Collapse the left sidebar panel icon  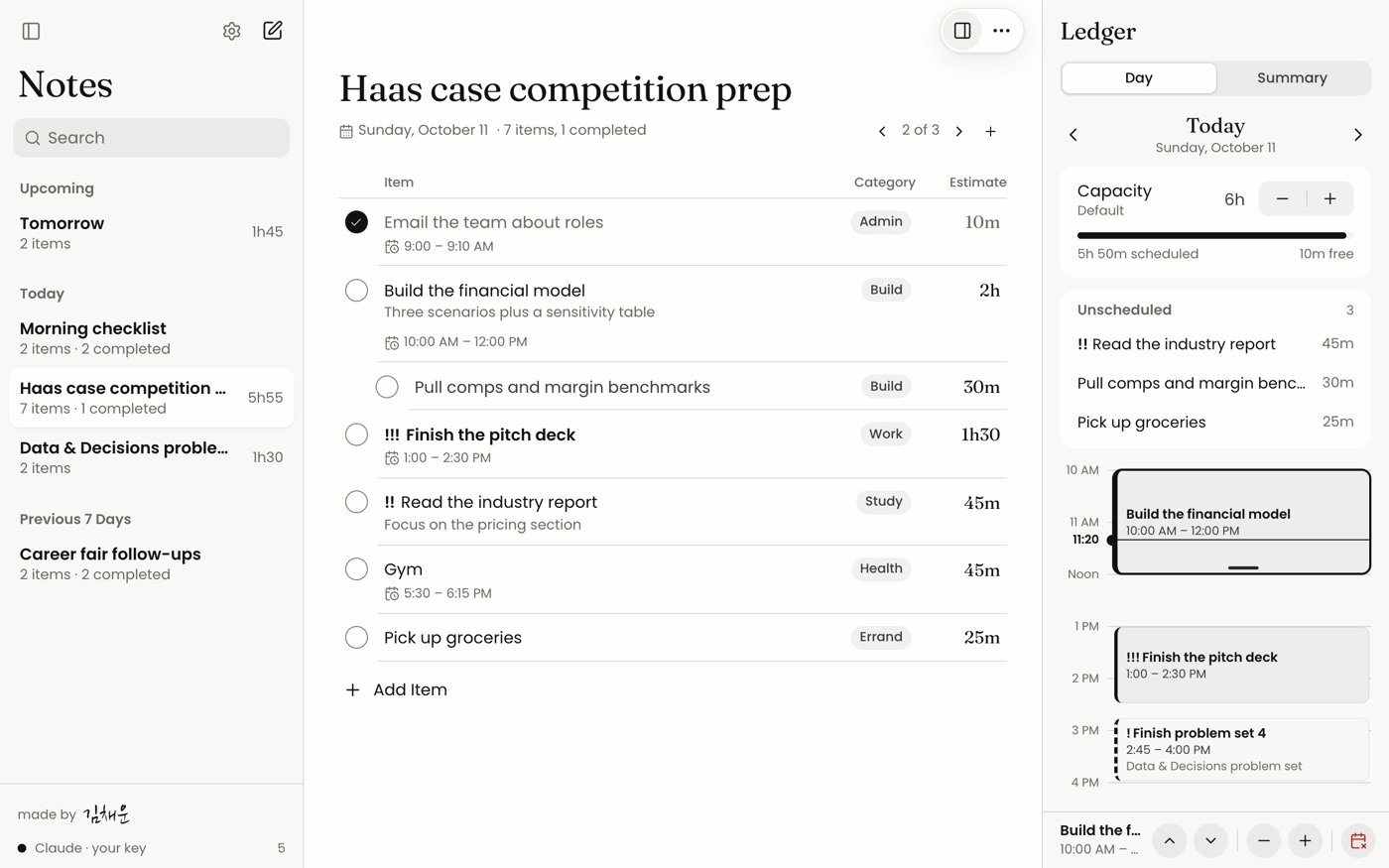click(31, 31)
